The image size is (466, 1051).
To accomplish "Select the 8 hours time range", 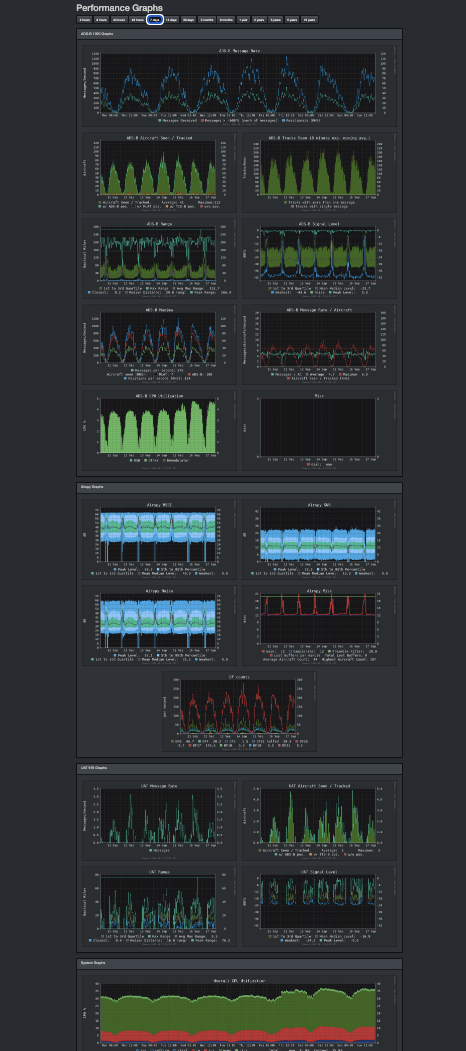I will tap(101, 20).
